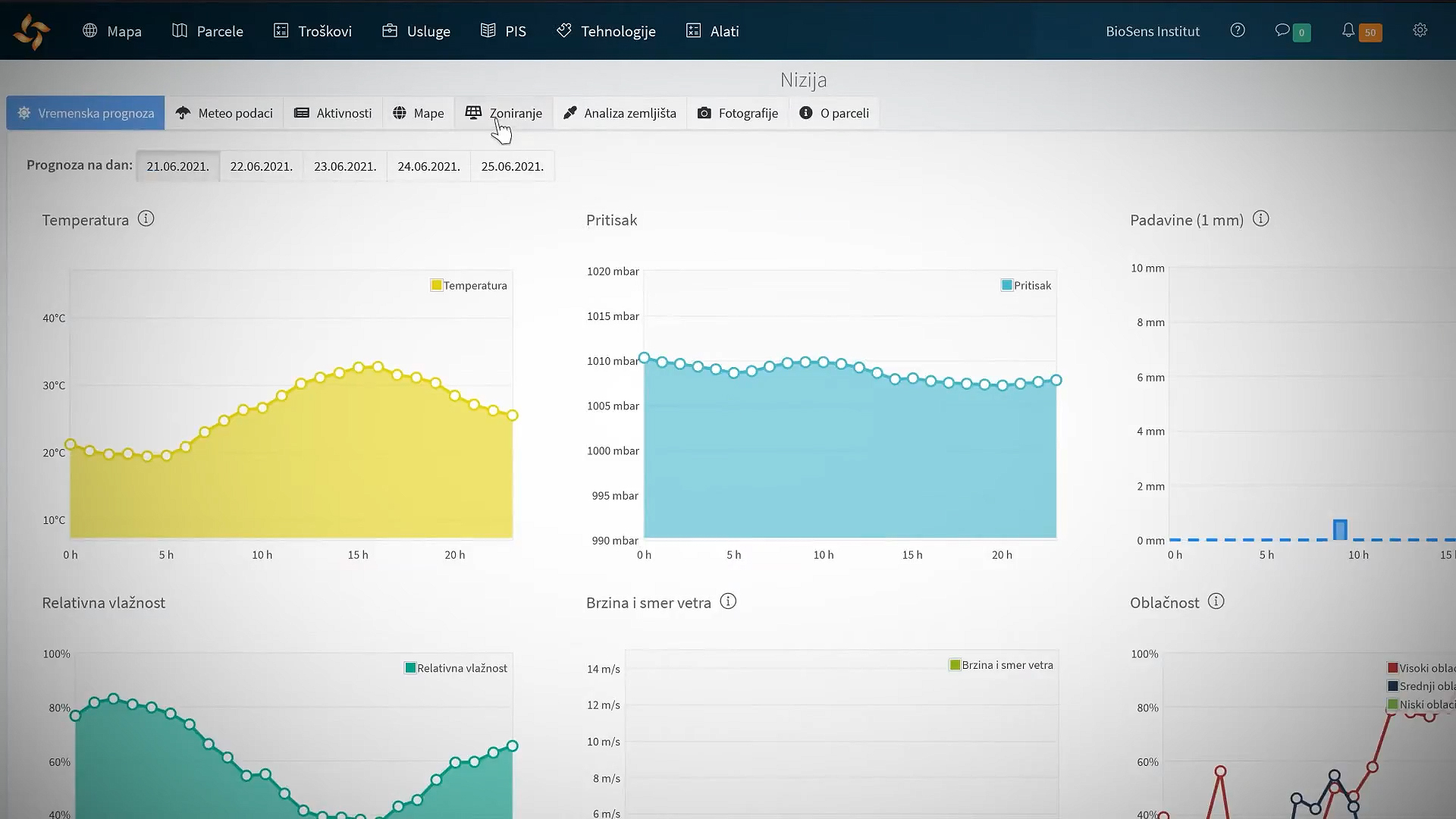1456x819 pixels.
Task: Show info for Brzina i smer vetra
Action: 728,601
